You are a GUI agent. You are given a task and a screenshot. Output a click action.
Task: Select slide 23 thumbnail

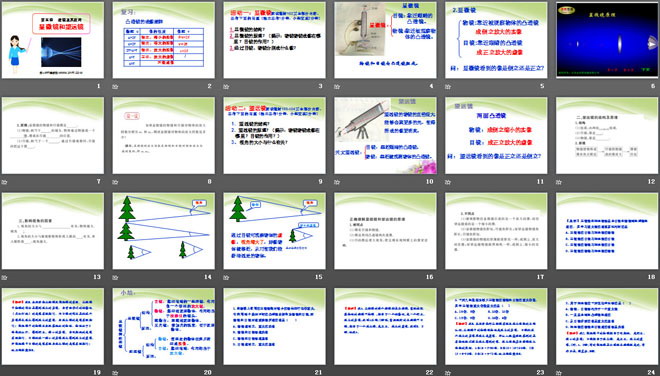496,326
